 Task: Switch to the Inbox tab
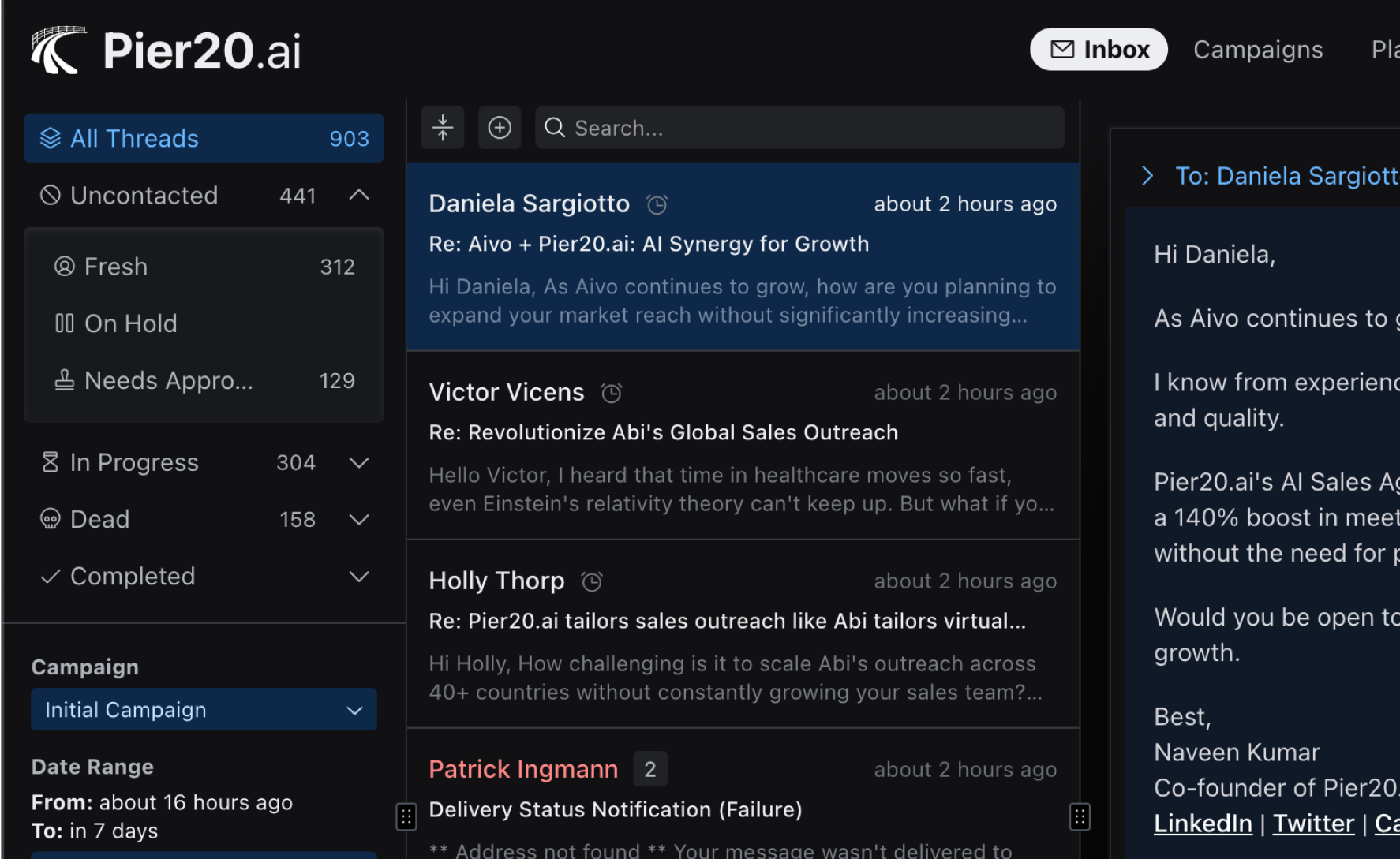[1099, 49]
